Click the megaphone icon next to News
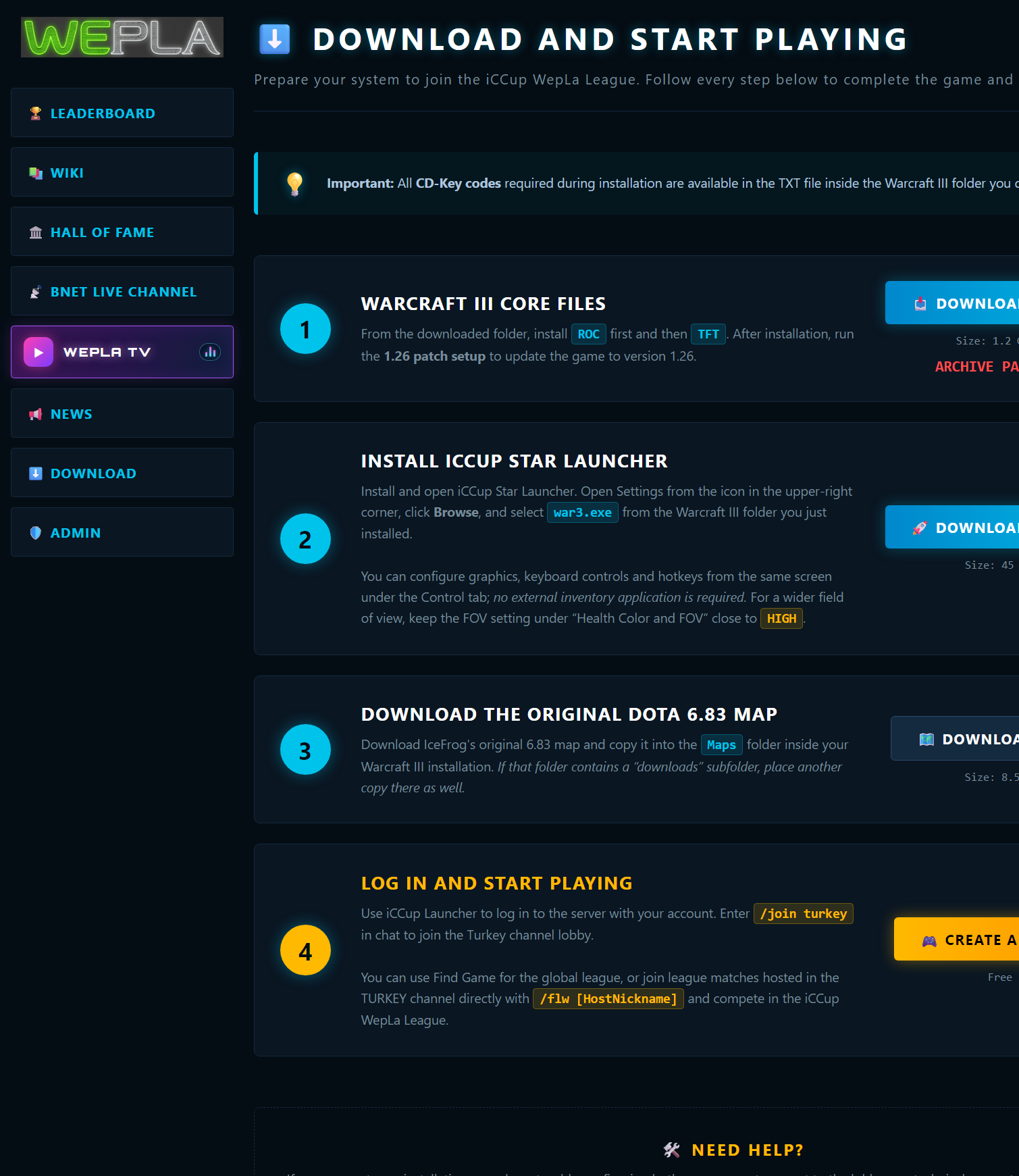Screen dimensions: 1019x1176 (36, 414)
